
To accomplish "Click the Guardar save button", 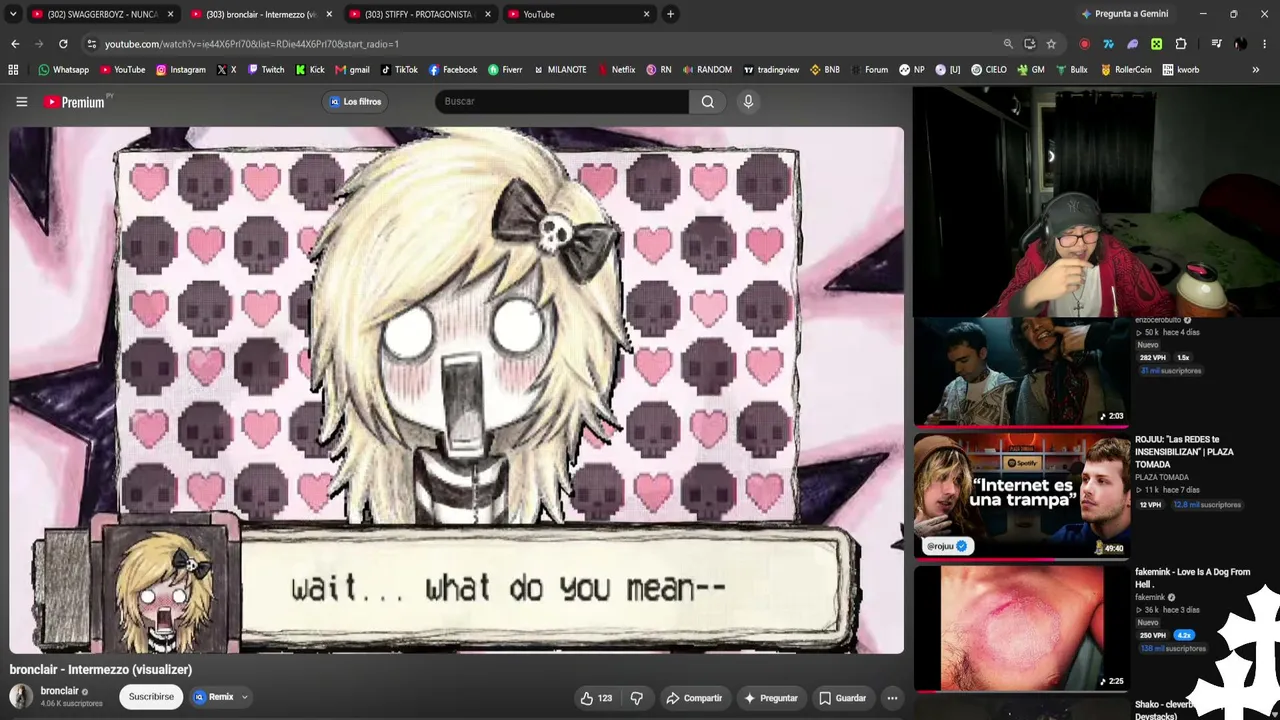I will (x=842, y=698).
